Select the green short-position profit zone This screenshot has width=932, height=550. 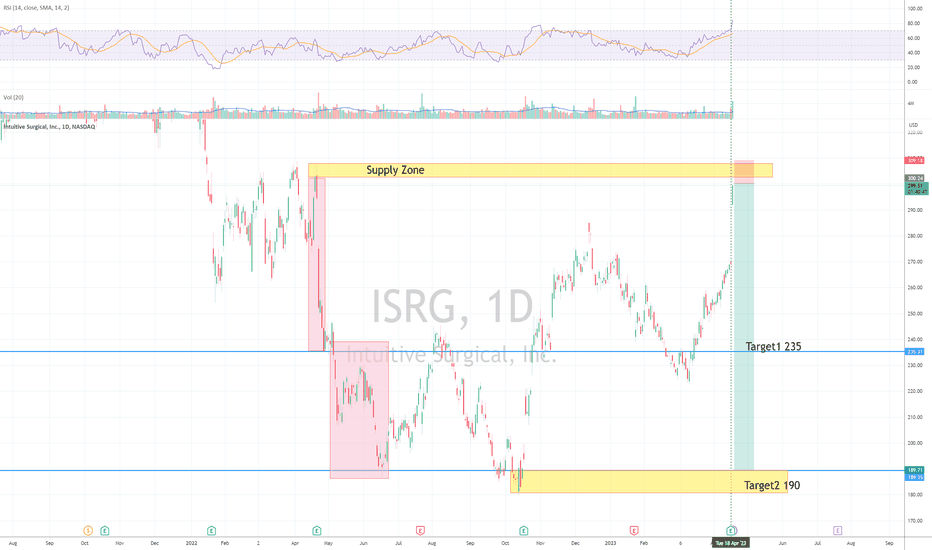click(744, 327)
